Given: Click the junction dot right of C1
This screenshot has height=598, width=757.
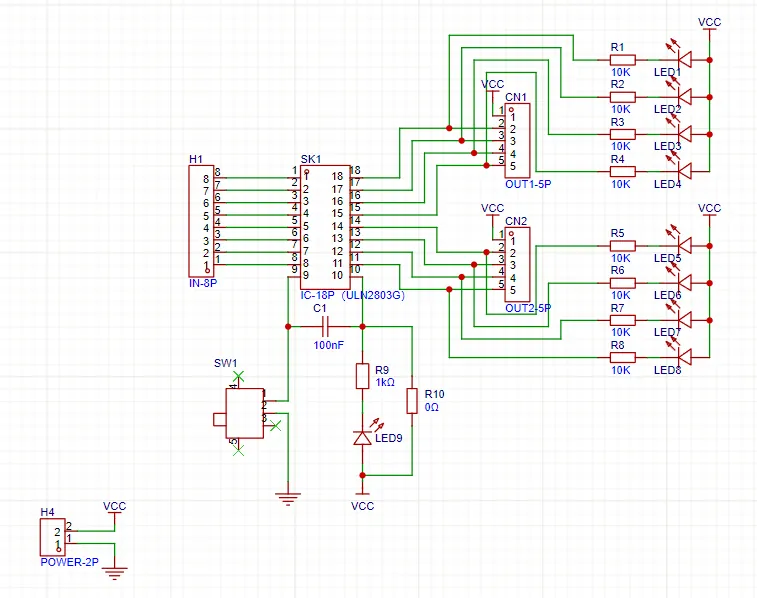Looking at the screenshot, I should (x=363, y=327).
